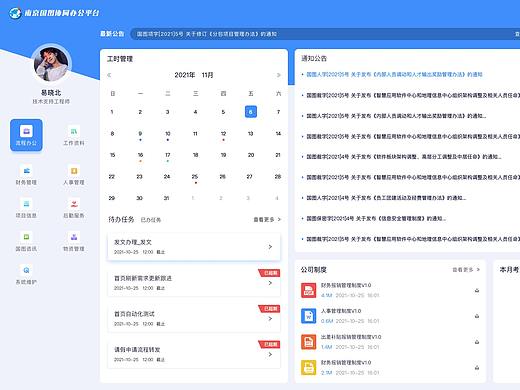Click the user avatar photo

click(51, 64)
